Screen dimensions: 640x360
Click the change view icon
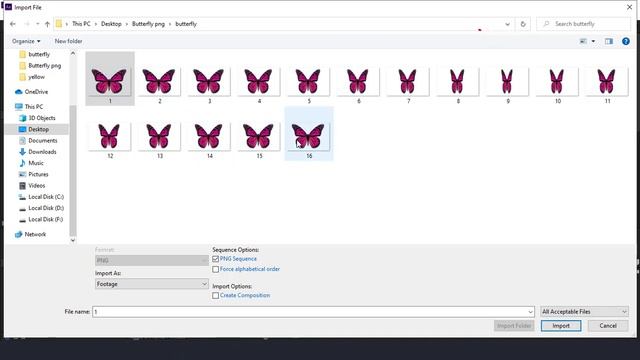pos(583,41)
